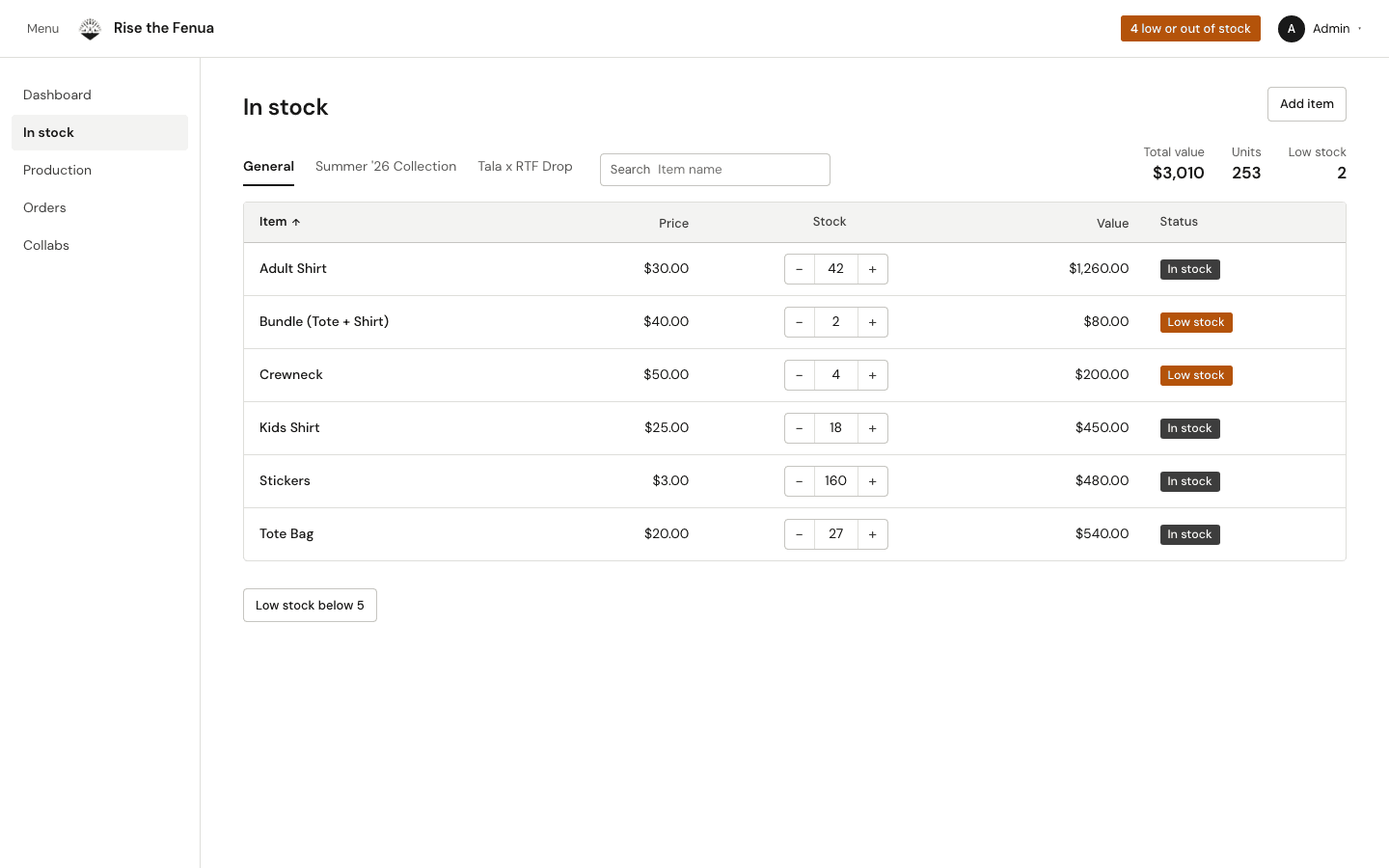Click the Stock column header
The height and width of the screenshot is (868, 1389).
[x=830, y=222]
